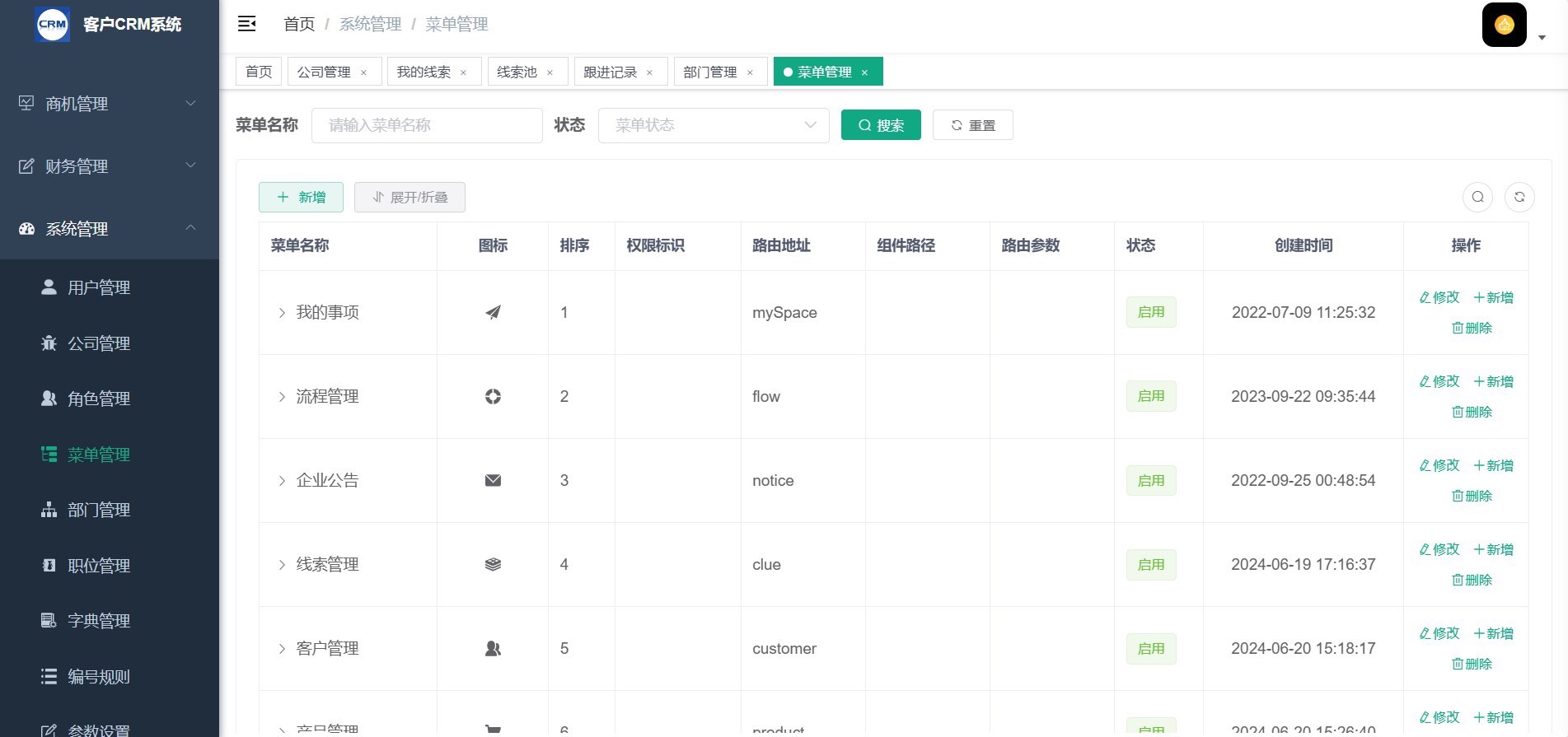Toggle 展开/折叠 for all menu rows
The image size is (1568, 737).
(410, 198)
